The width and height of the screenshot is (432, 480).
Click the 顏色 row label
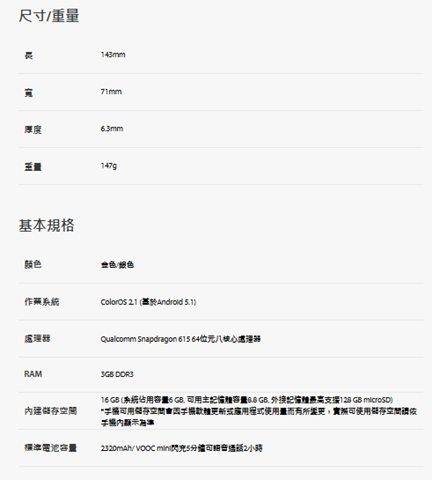33,264
